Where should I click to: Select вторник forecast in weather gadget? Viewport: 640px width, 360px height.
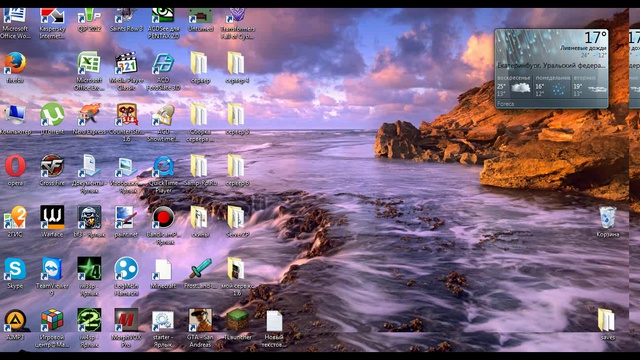[x=590, y=87]
